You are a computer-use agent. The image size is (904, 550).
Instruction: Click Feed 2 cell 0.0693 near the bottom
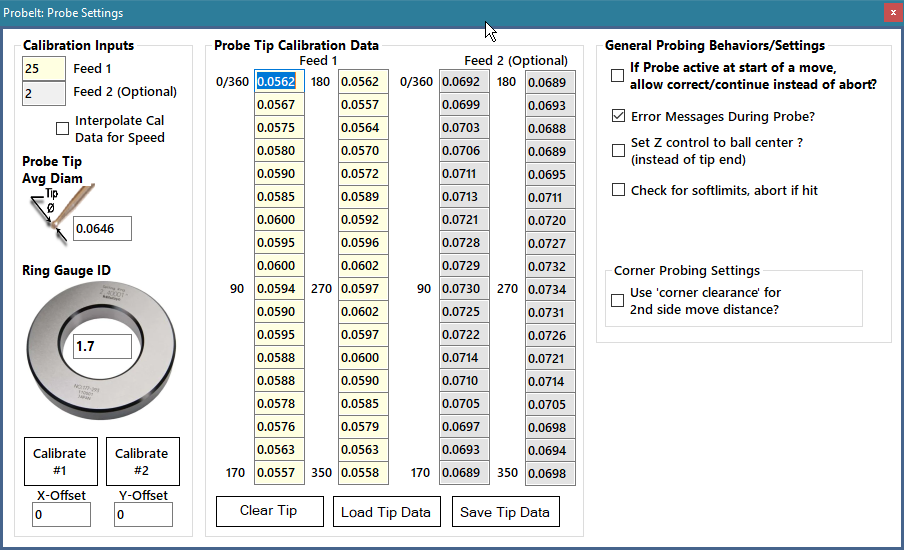pyautogui.click(x=465, y=450)
